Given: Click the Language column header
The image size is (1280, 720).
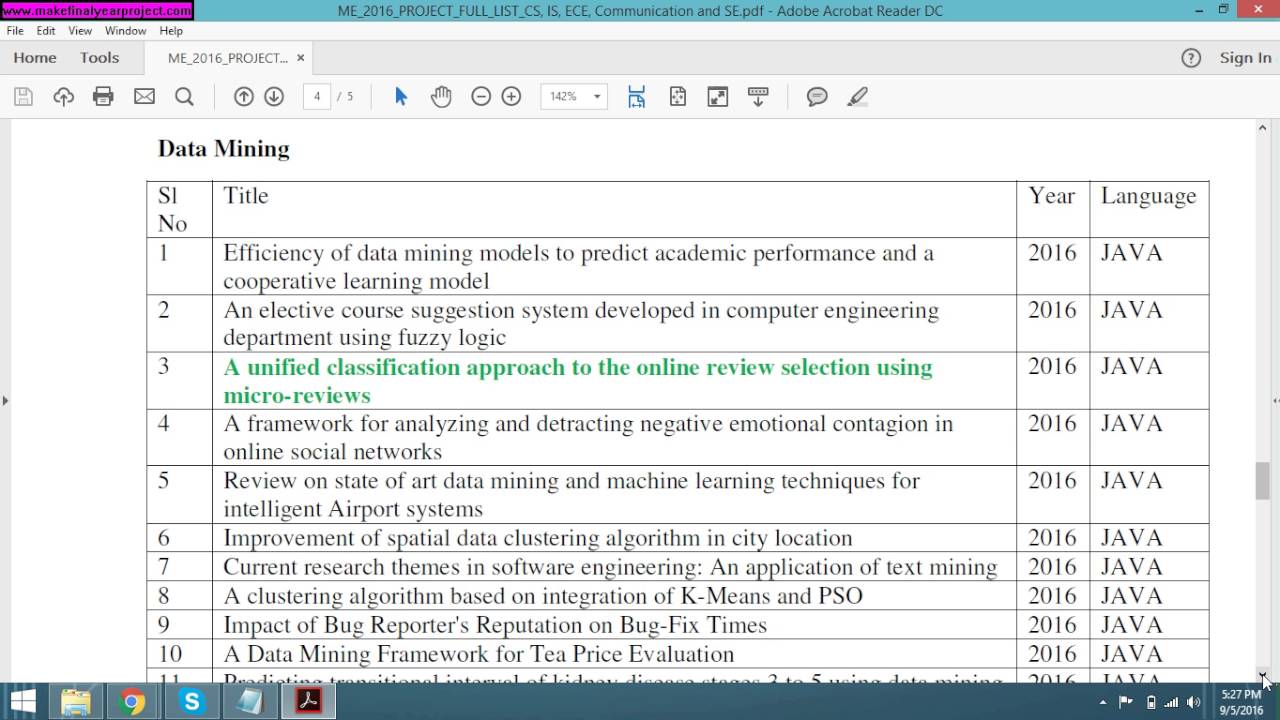Looking at the screenshot, I should 1149,196.
